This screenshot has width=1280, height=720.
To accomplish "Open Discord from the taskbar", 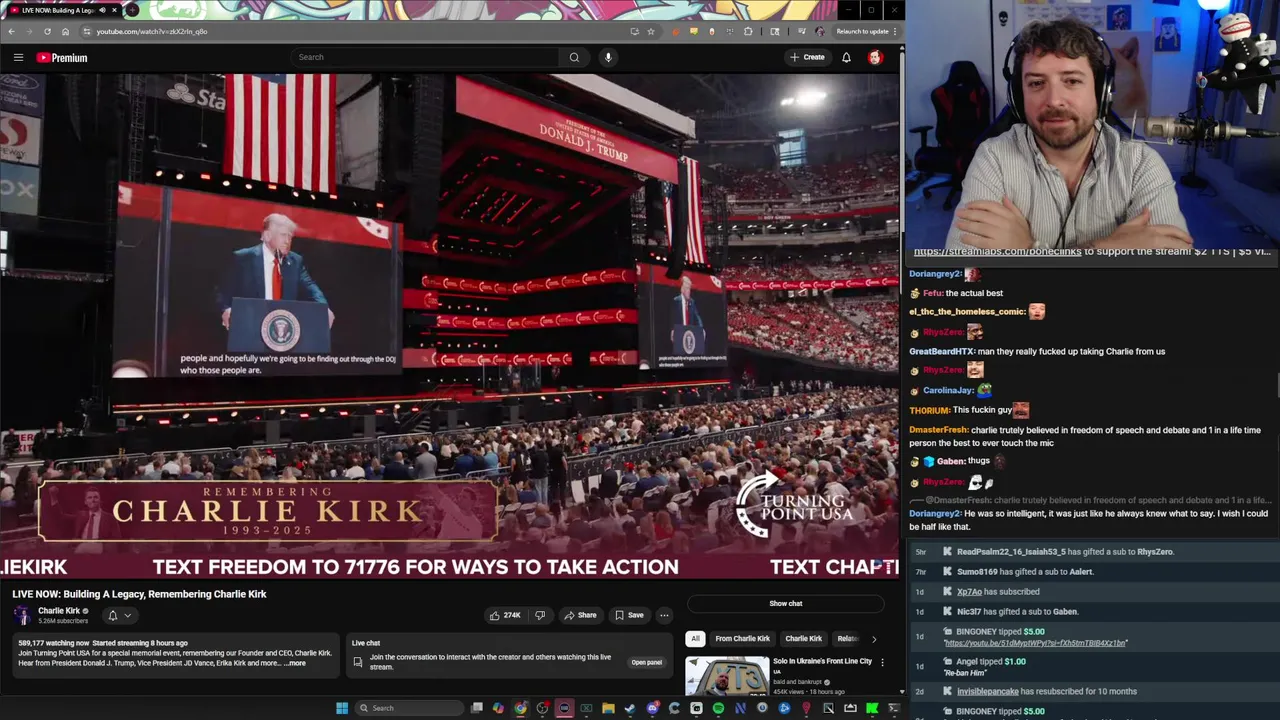I will pyautogui.click(x=652, y=708).
